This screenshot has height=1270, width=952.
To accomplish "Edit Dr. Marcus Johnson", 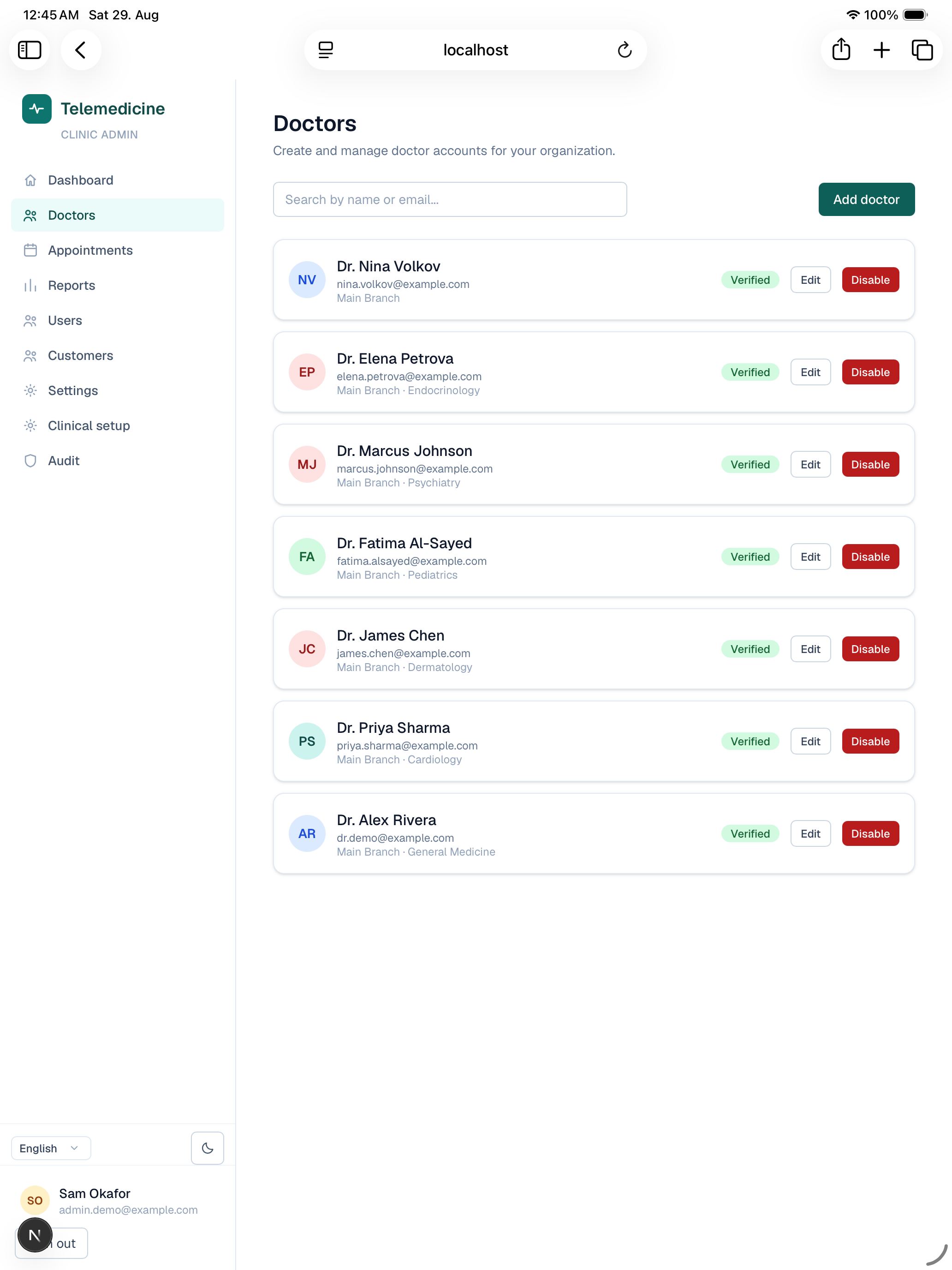I will tap(810, 464).
